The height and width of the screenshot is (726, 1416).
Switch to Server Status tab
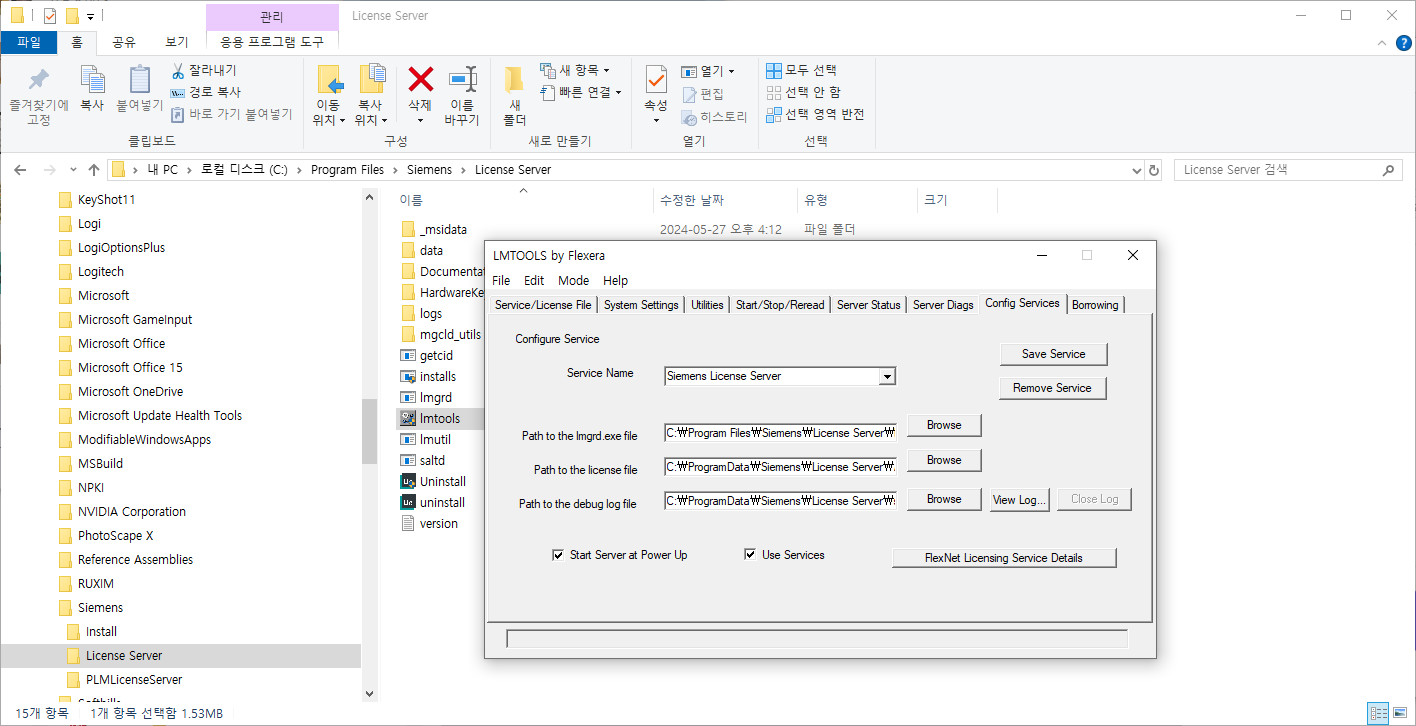tap(868, 305)
